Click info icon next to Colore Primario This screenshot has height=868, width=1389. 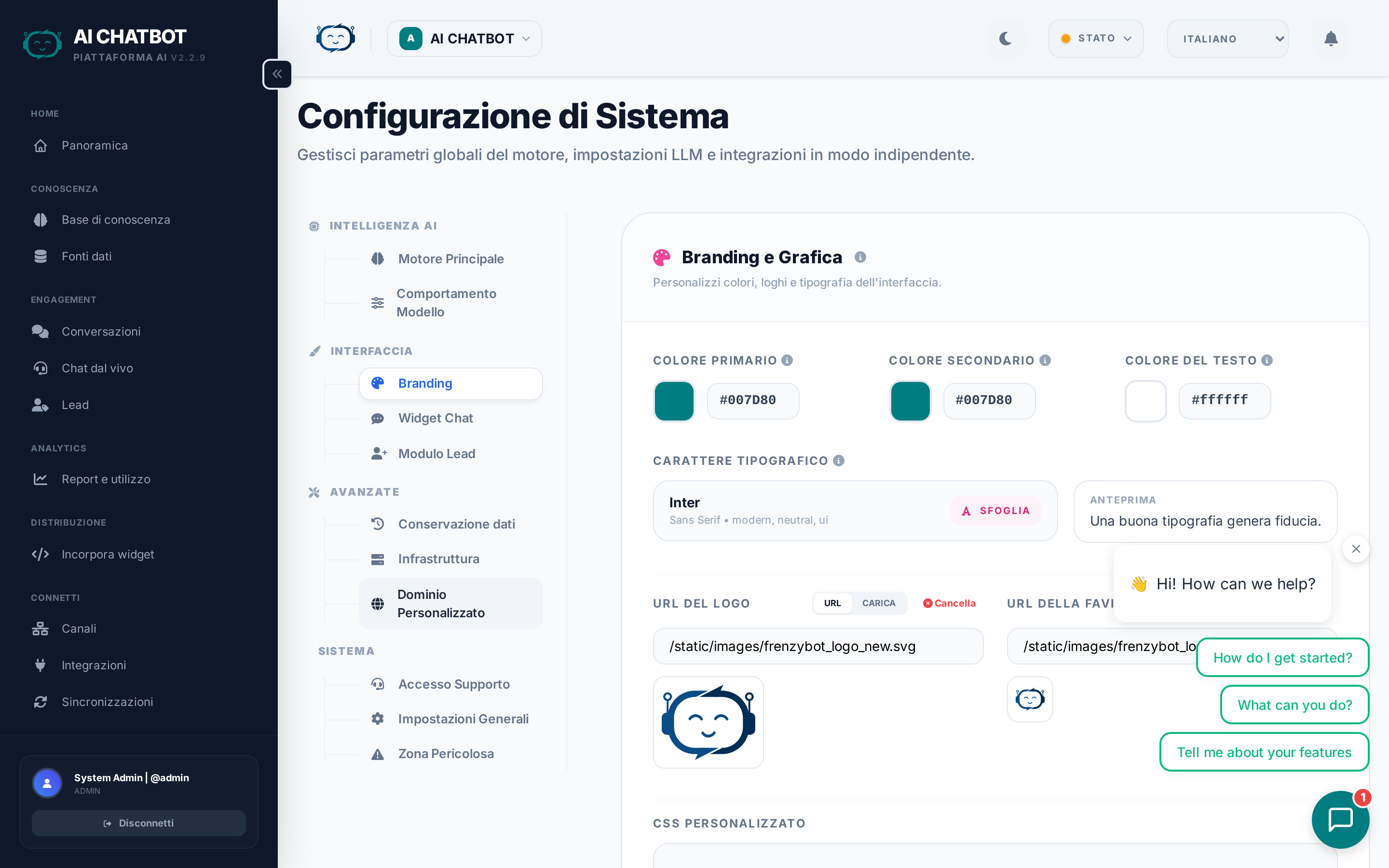788,360
